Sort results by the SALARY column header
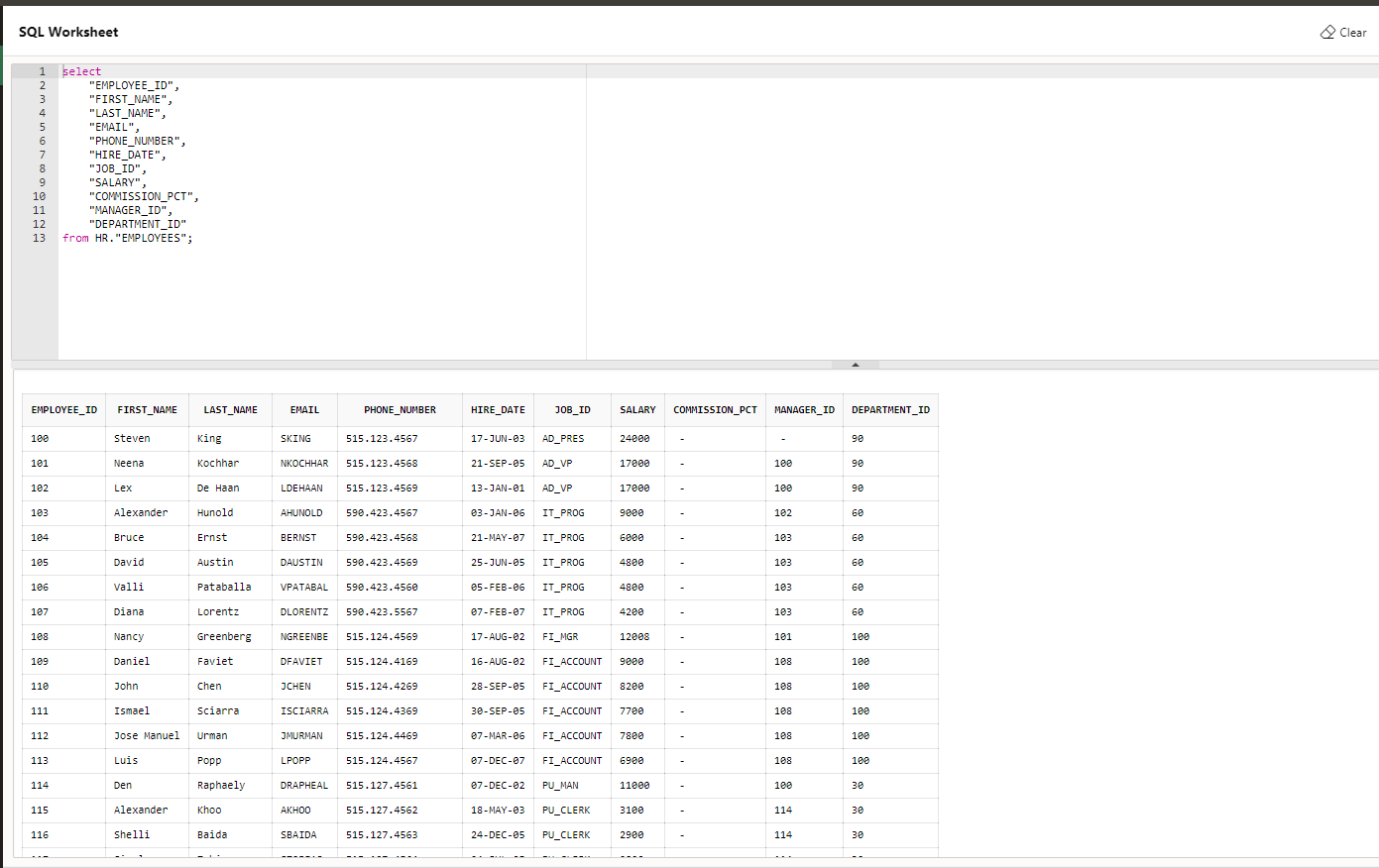 pos(636,409)
